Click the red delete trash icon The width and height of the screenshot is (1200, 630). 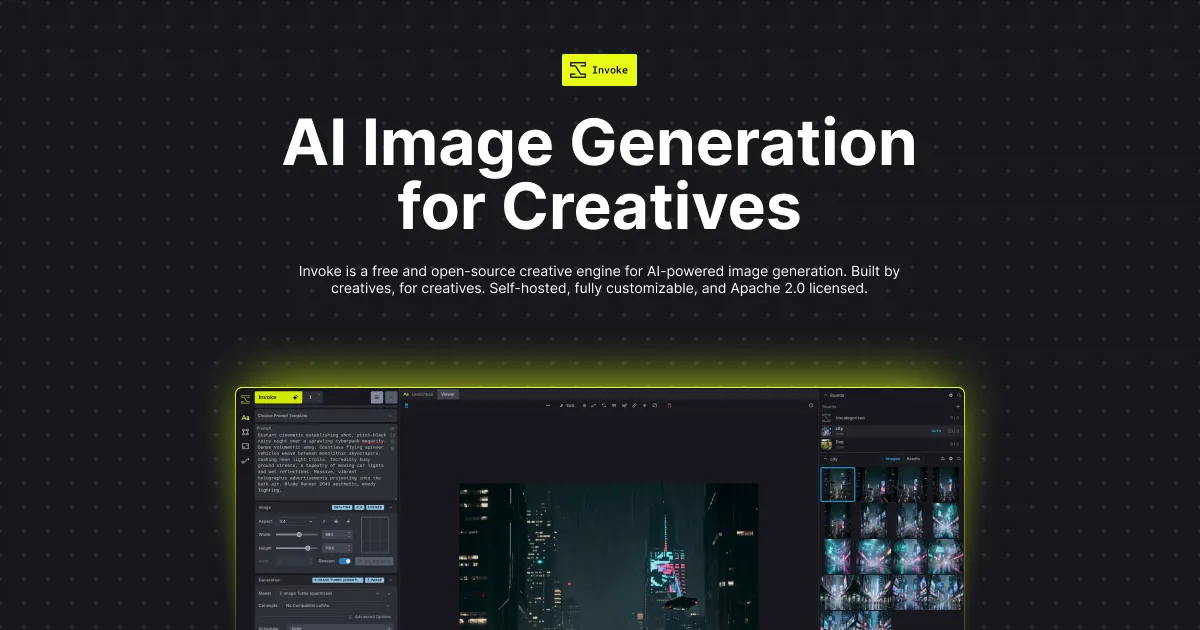click(x=669, y=405)
